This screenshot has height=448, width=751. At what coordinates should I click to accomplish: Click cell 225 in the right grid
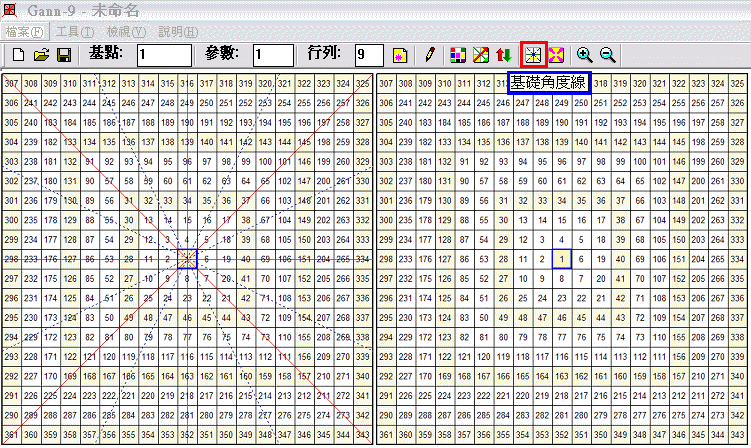[x=425, y=396]
